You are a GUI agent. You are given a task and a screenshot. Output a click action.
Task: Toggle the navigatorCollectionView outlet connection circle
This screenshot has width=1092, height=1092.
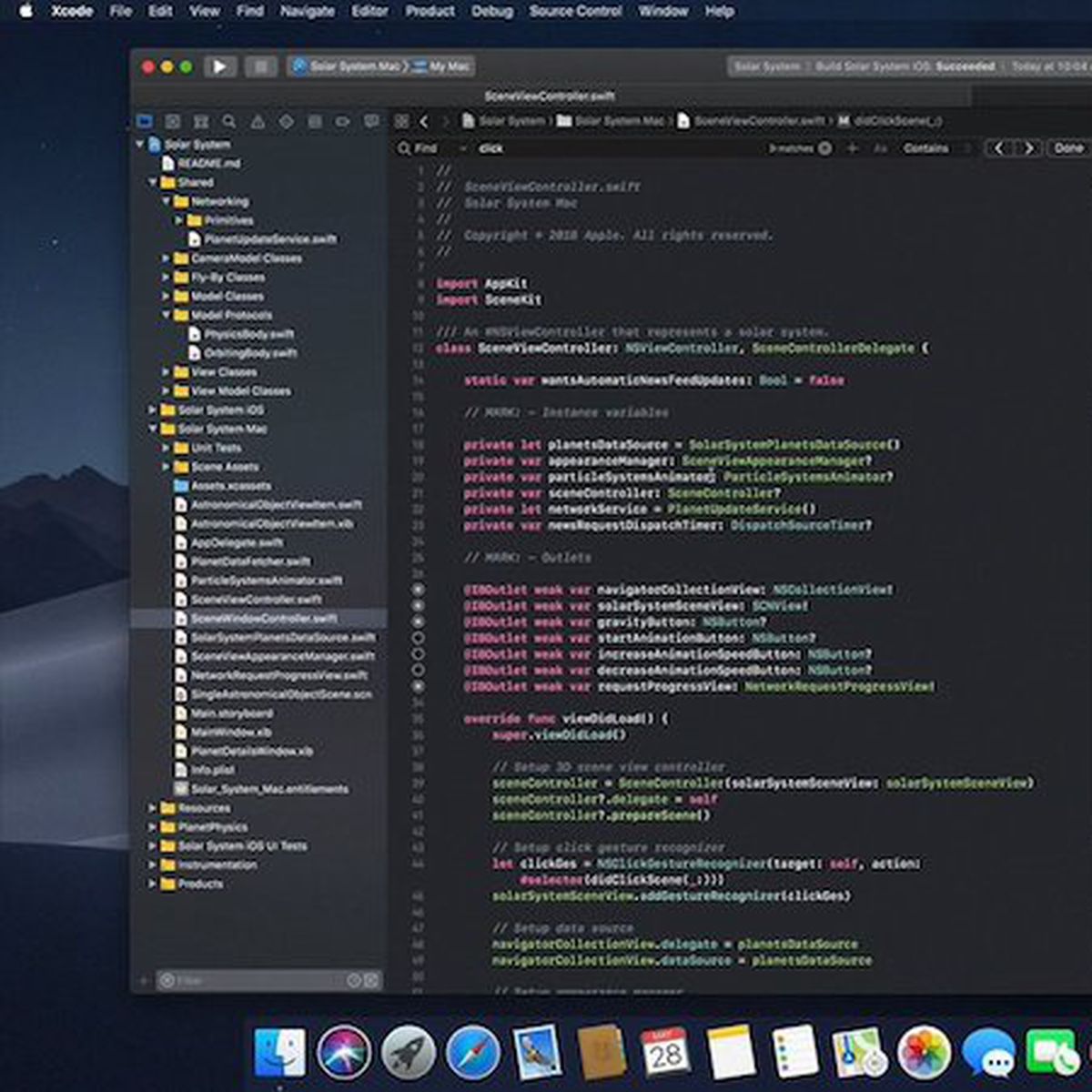click(419, 590)
